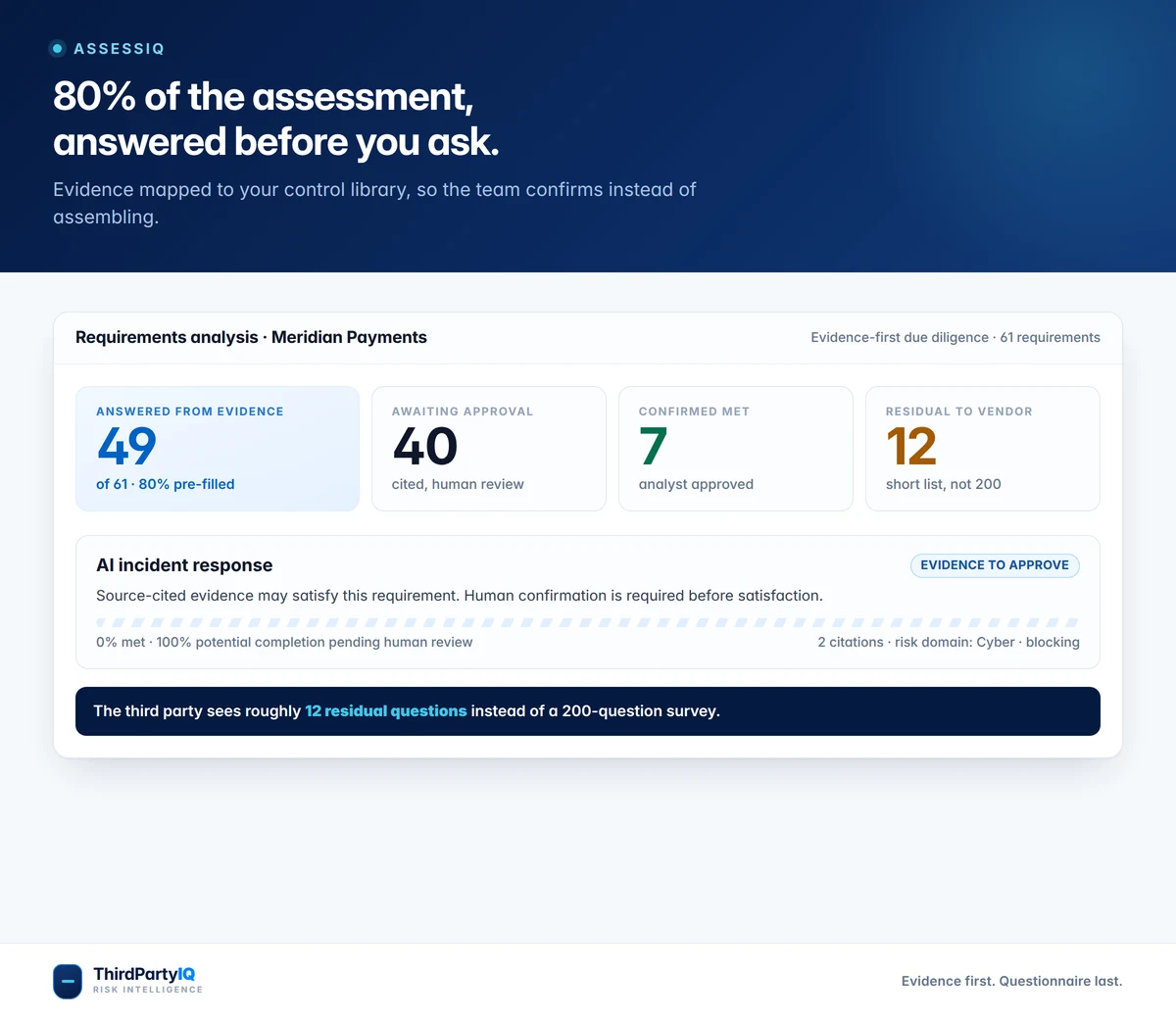Open the Awaiting Approval 40 card
The width and height of the screenshot is (1176, 1019).
coord(489,449)
